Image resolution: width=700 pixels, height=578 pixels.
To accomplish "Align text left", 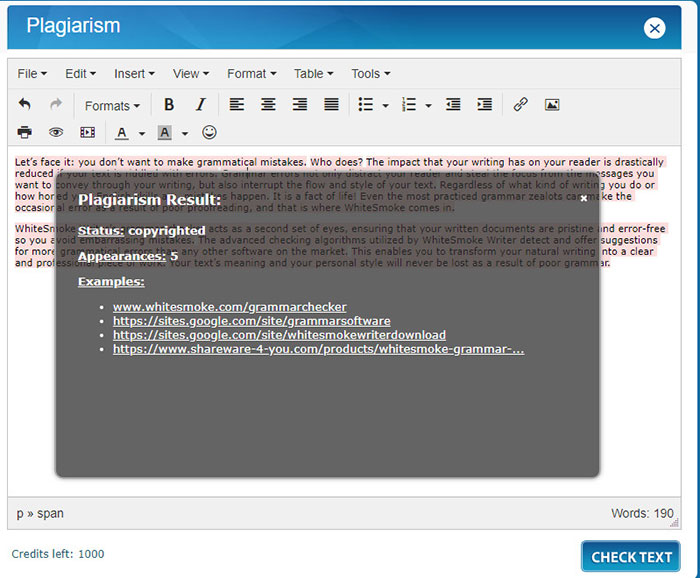I will 237,105.
